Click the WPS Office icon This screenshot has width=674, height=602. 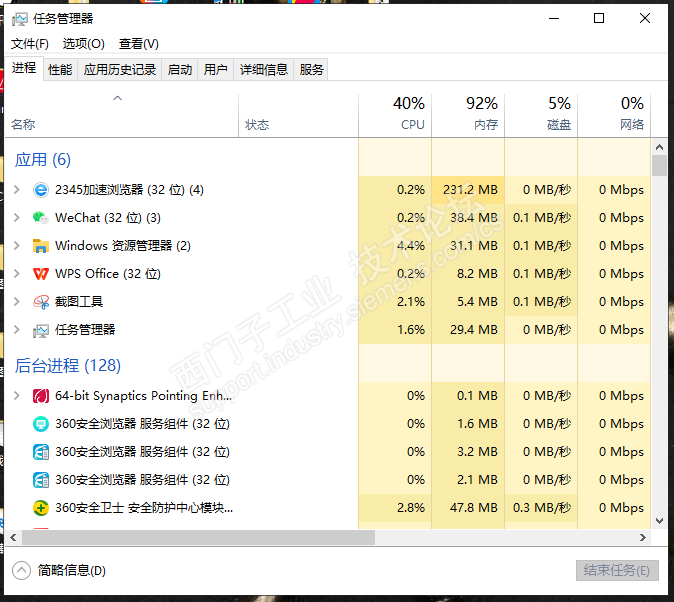(x=41, y=273)
